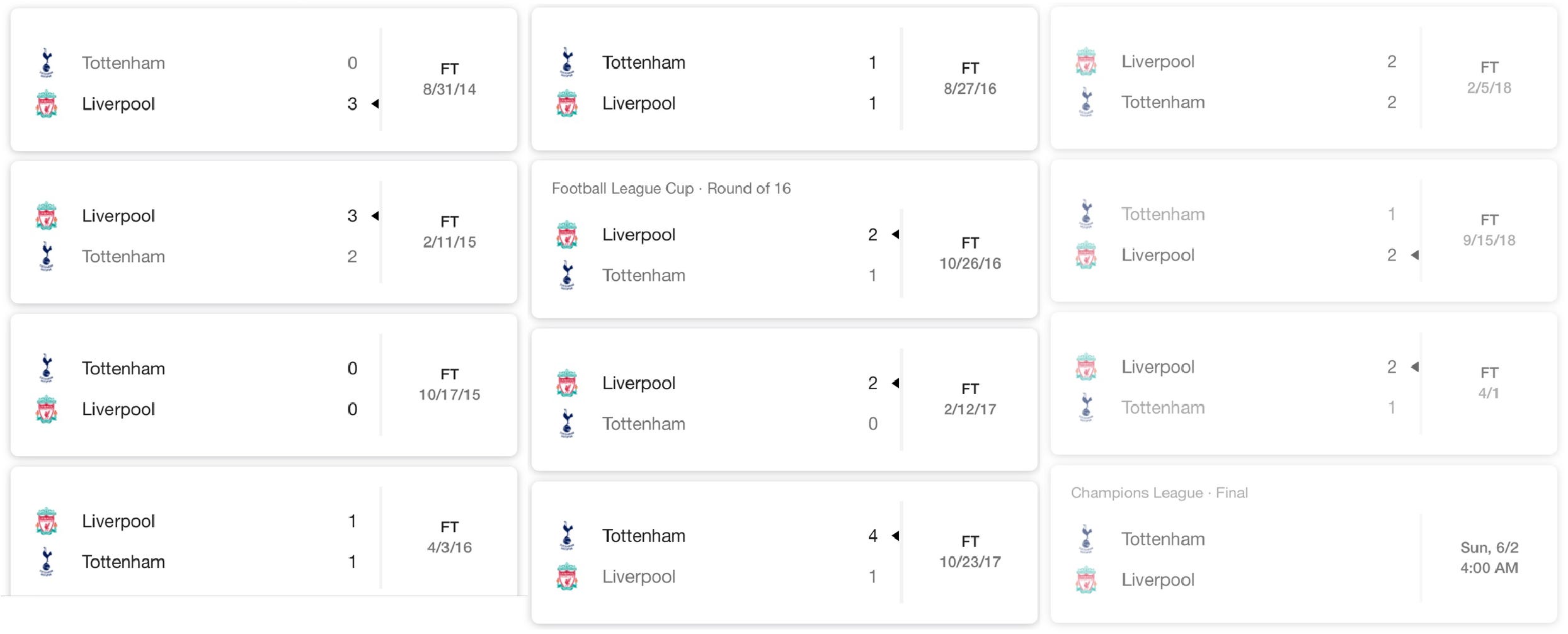Click Tottenham crest in 9/15/18 match card
Image resolution: width=1568 pixels, height=634 pixels.
point(1086,214)
